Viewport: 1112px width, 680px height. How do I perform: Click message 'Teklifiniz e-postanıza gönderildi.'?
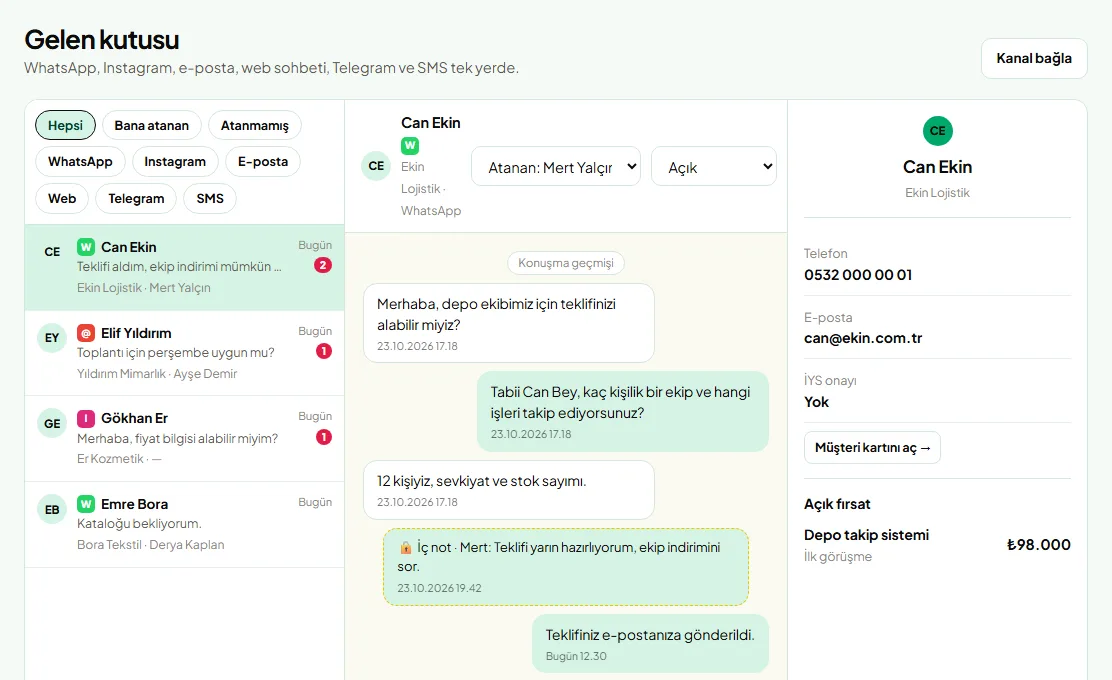[650, 644]
